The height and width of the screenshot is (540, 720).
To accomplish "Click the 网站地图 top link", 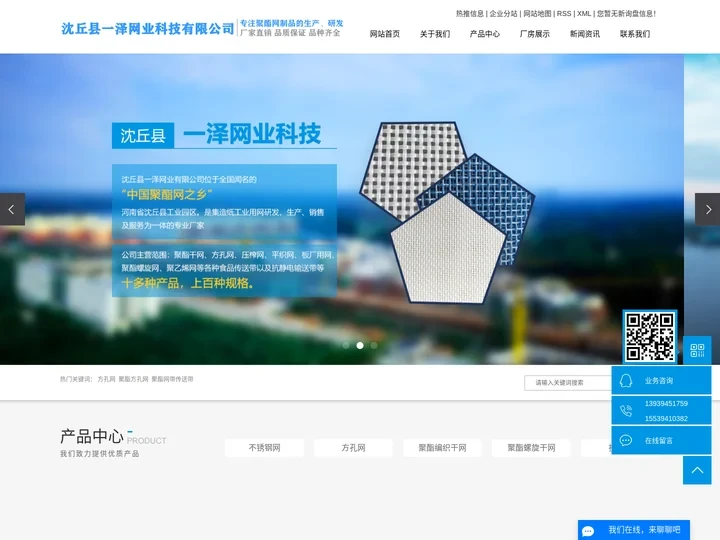I will (x=537, y=14).
